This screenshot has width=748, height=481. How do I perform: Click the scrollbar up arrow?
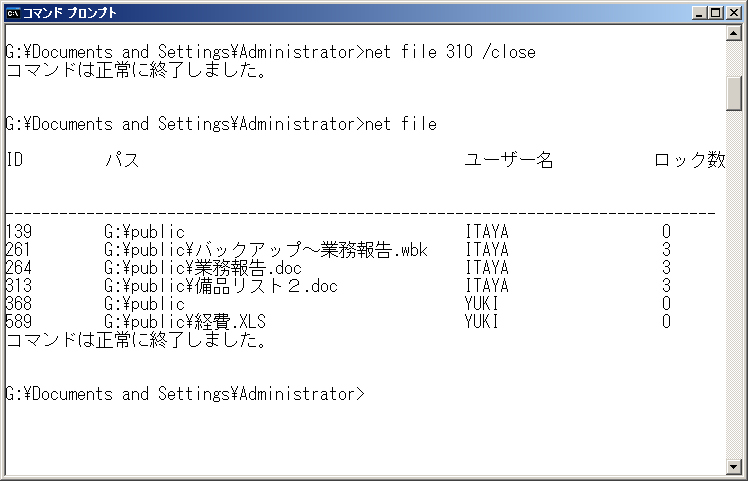coord(733,33)
